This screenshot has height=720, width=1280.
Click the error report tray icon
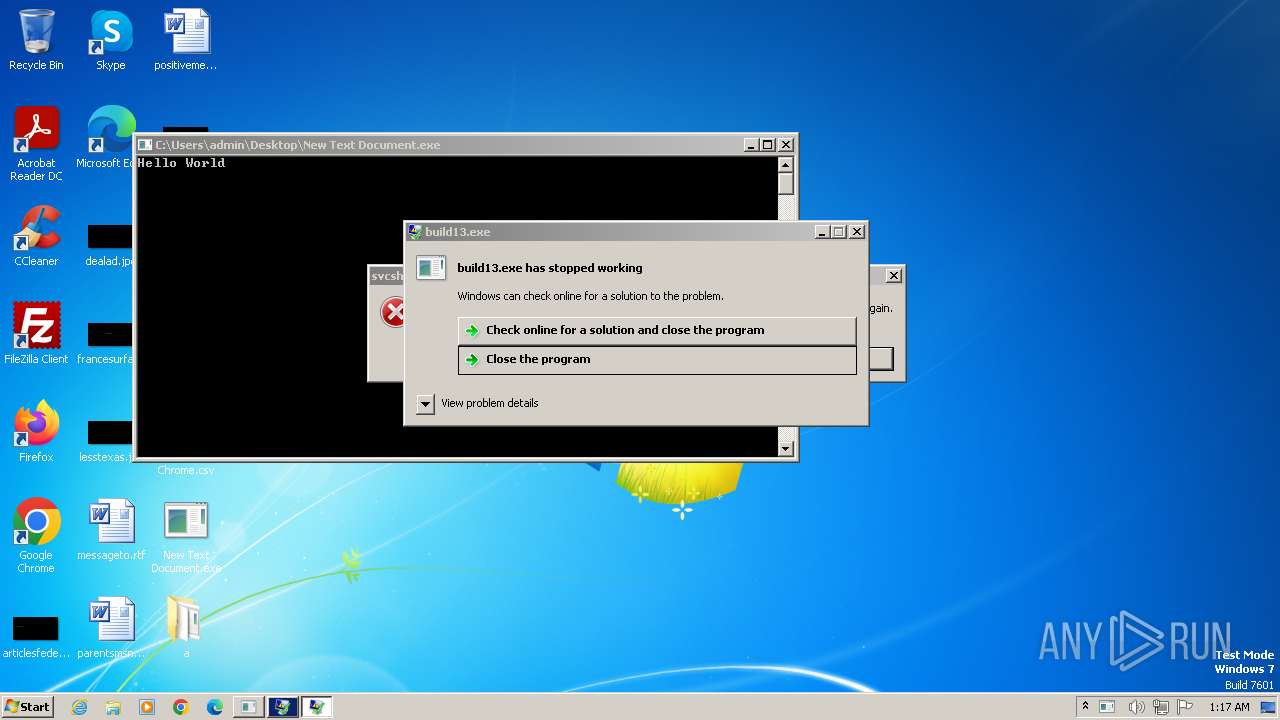coord(1107,707)
